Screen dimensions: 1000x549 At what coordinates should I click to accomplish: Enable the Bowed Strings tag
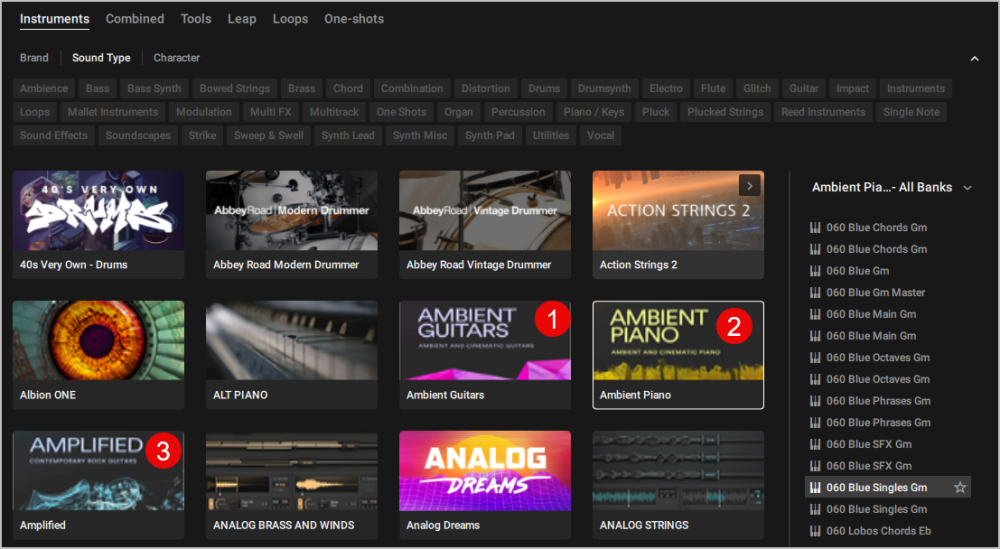coord(235,89)
